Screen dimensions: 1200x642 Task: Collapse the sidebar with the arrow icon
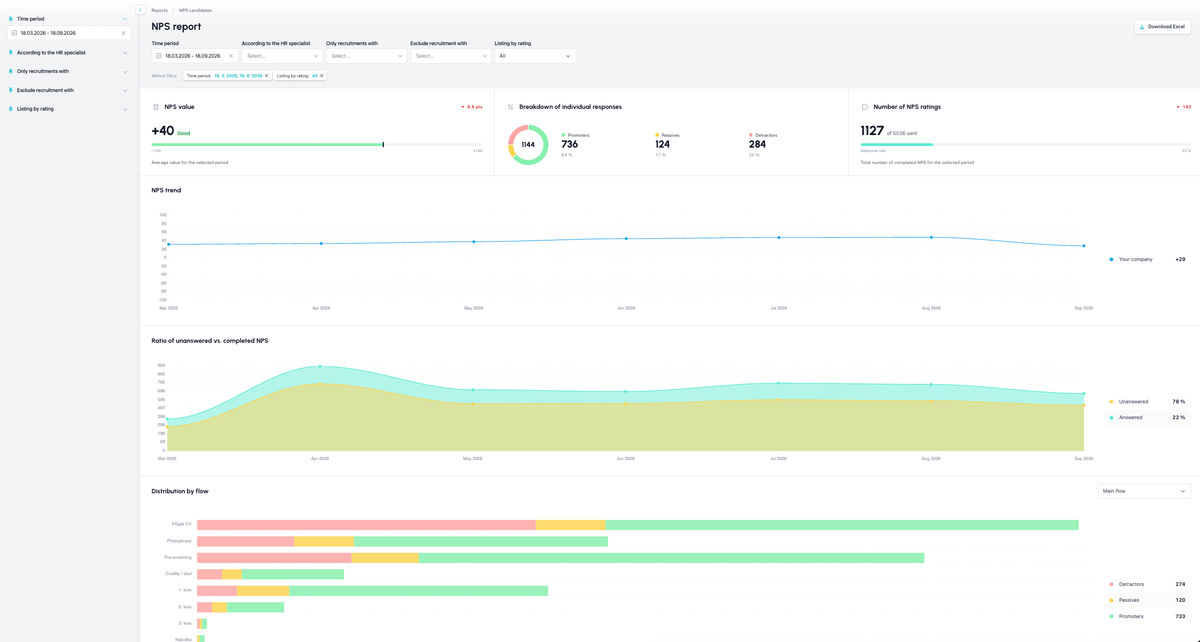[140, 9]
